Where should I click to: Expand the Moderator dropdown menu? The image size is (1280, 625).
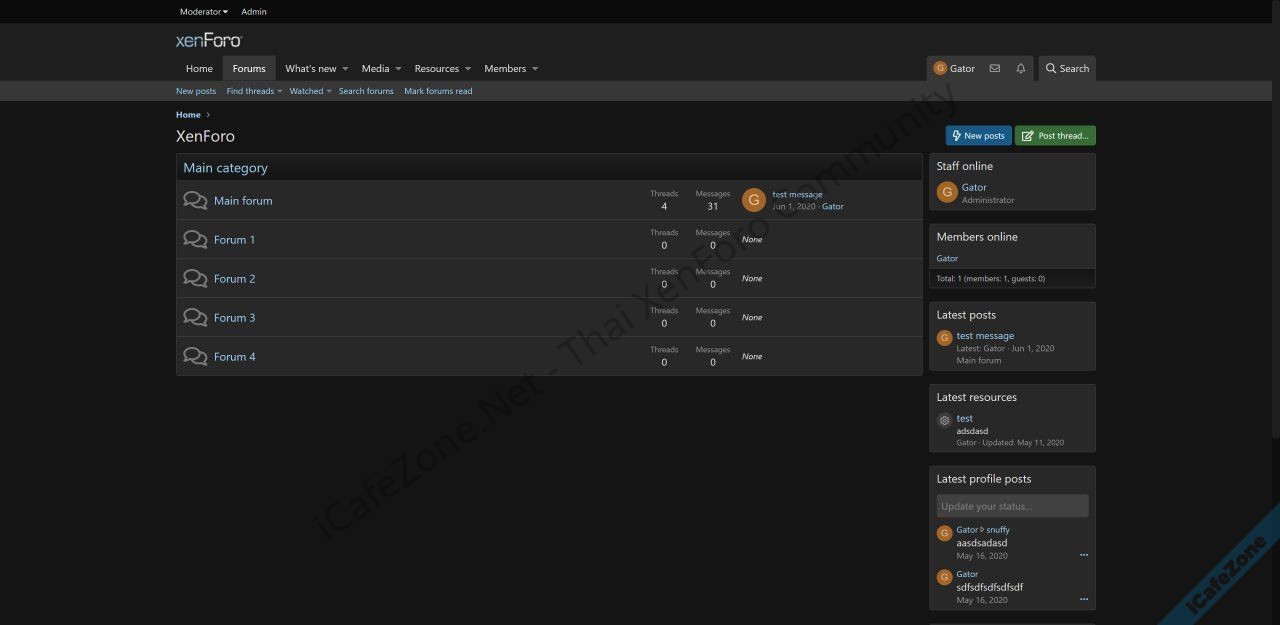[x=203, y=12]
